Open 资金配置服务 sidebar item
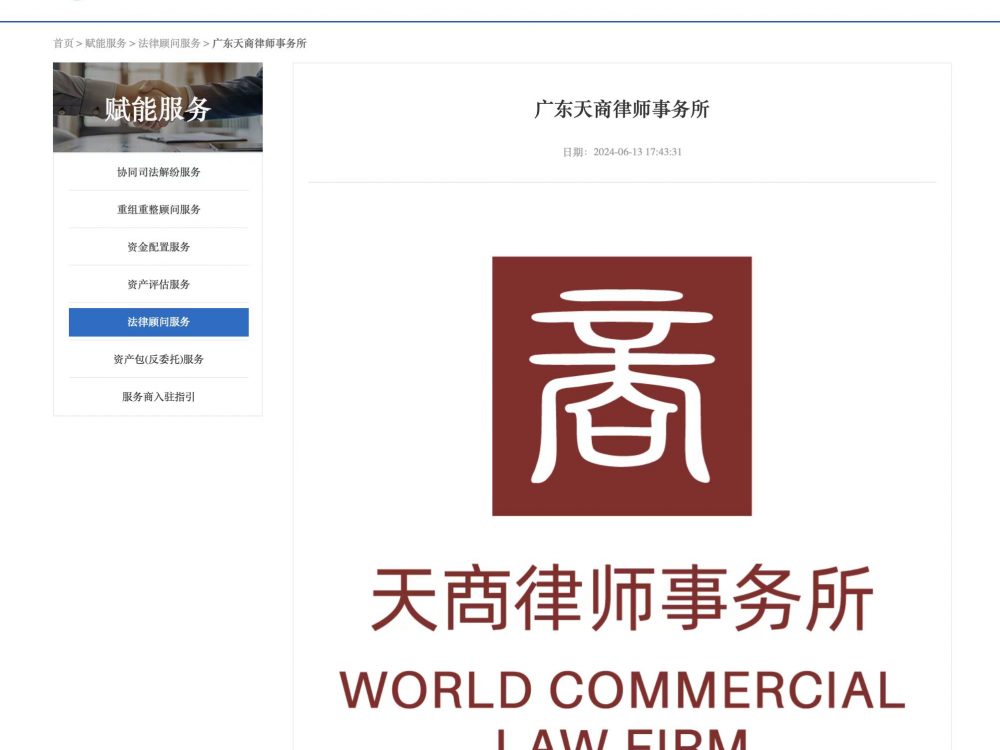This screenshot has width=1000, height=750. (x=159, y=247)
